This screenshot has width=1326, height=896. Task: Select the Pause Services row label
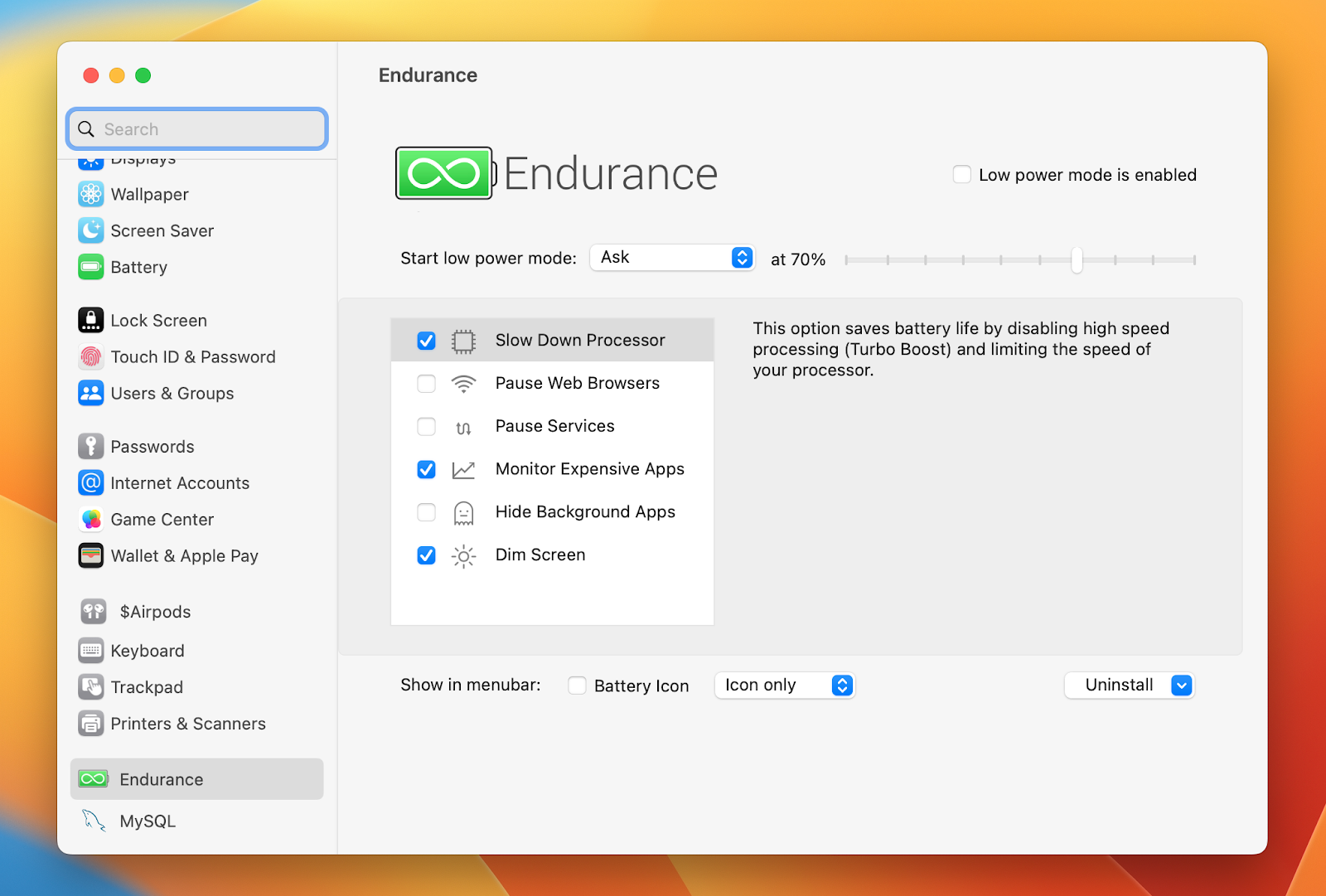[x=555, y=426]
